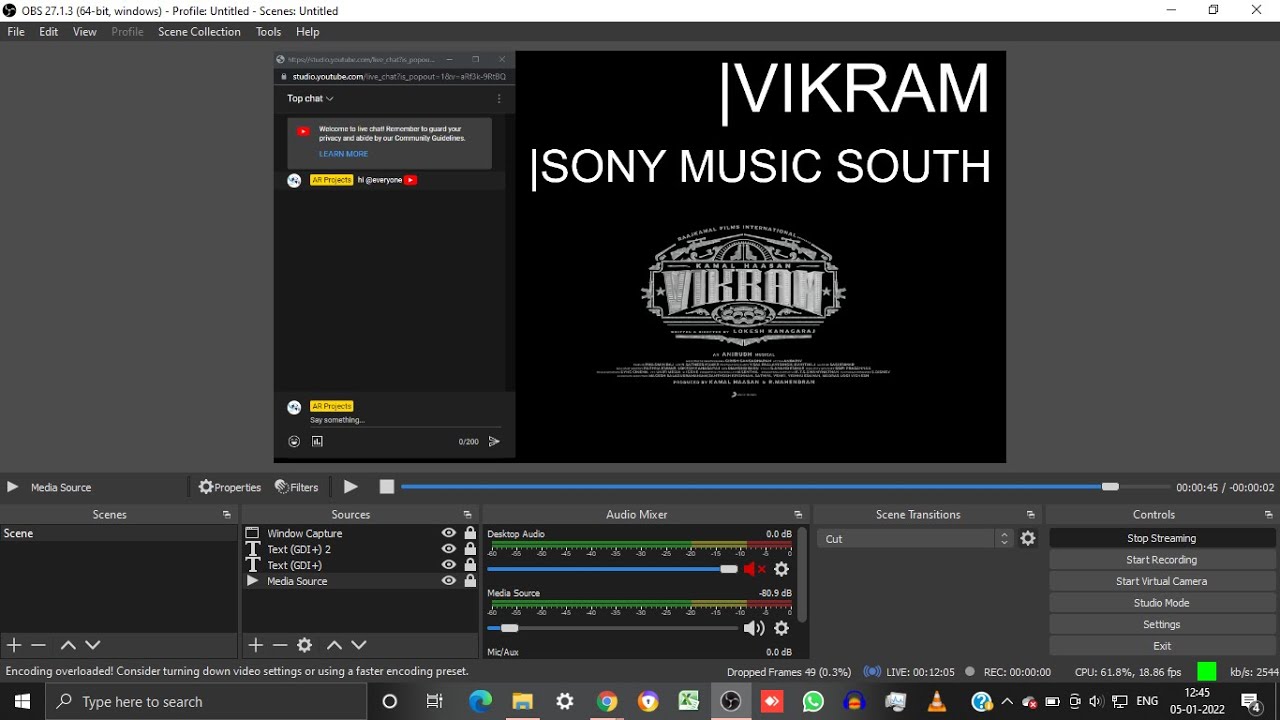Toggle visibility of Text (GDI+) 2 source
Image resolution: width=1280 pixels, height=720 pixels.
click(449, 549)
